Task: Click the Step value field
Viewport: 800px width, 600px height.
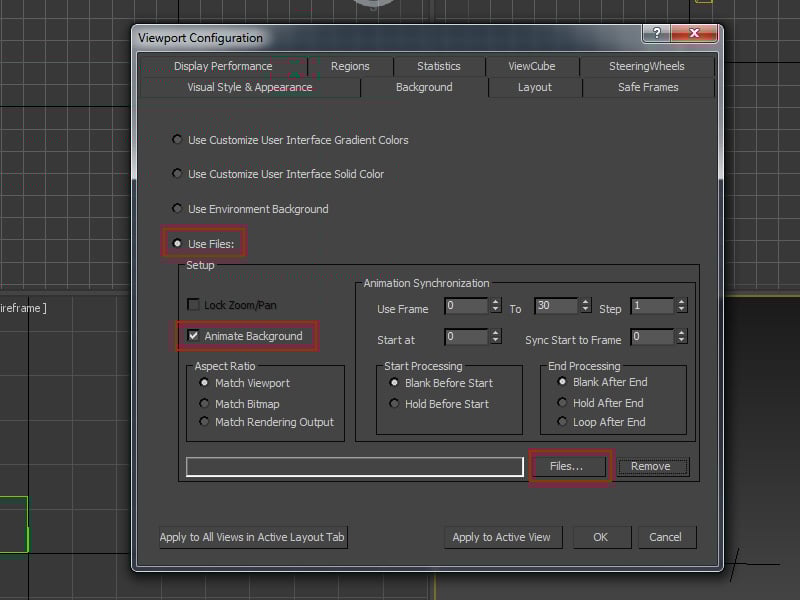Action: pos(652,306)
